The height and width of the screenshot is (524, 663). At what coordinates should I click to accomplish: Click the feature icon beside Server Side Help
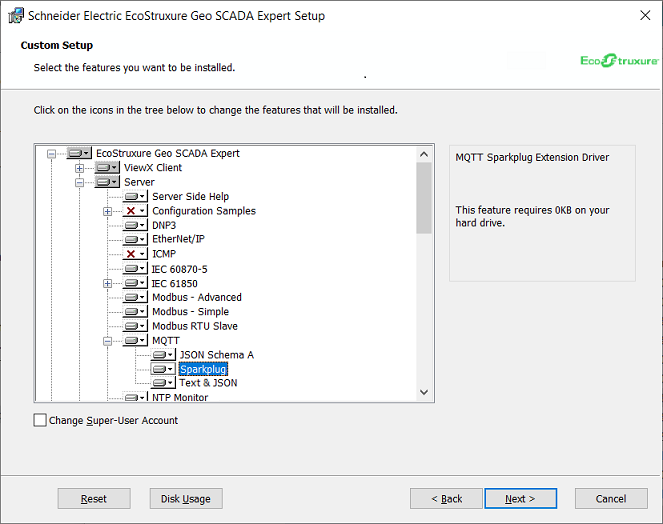coord(134,197)
